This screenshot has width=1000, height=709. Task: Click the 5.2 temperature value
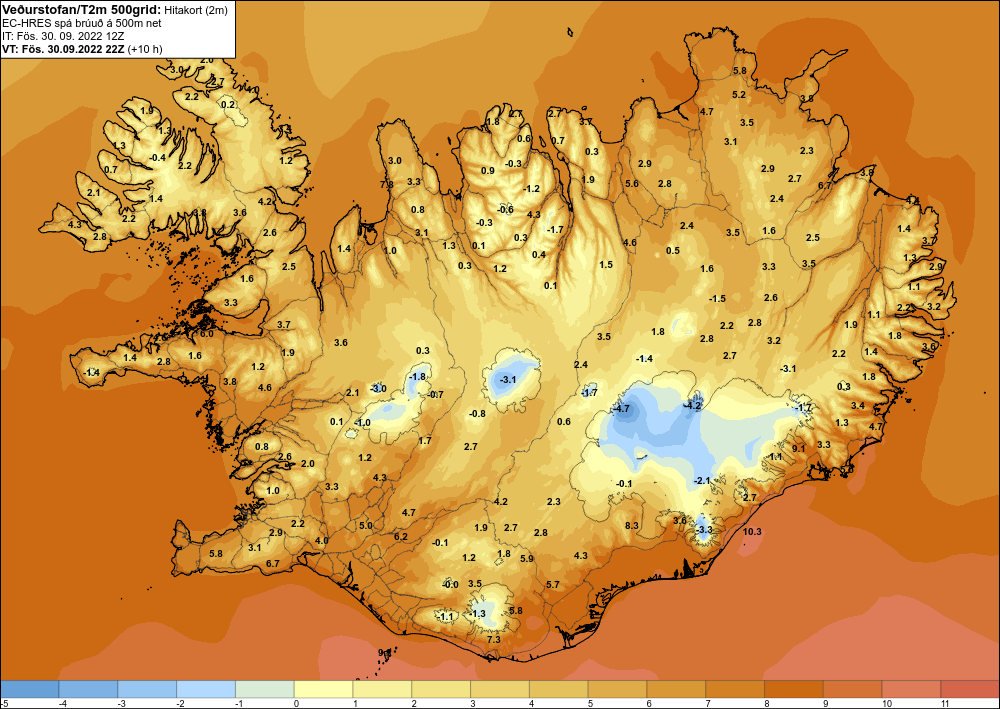pyautogui.click(x=739, y=94)
